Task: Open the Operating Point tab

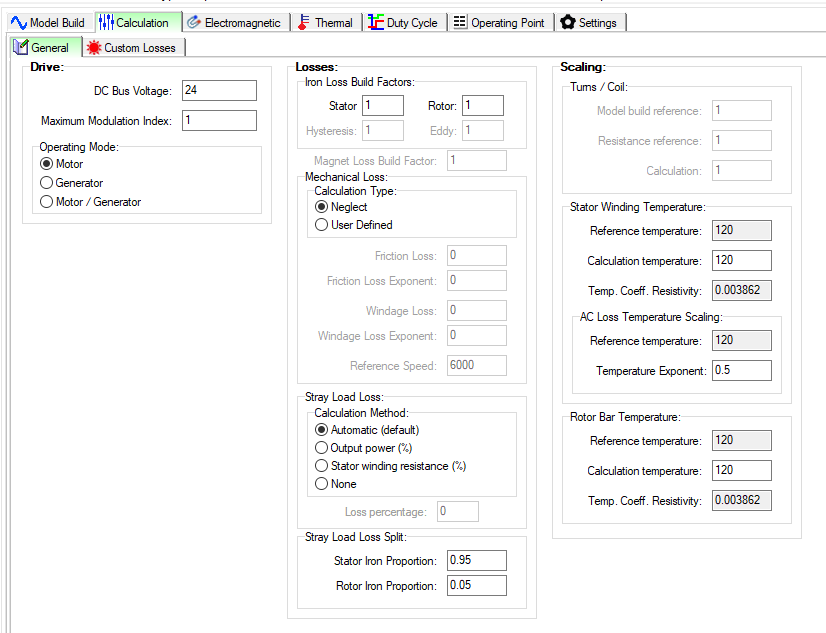Action: [500, 23]
